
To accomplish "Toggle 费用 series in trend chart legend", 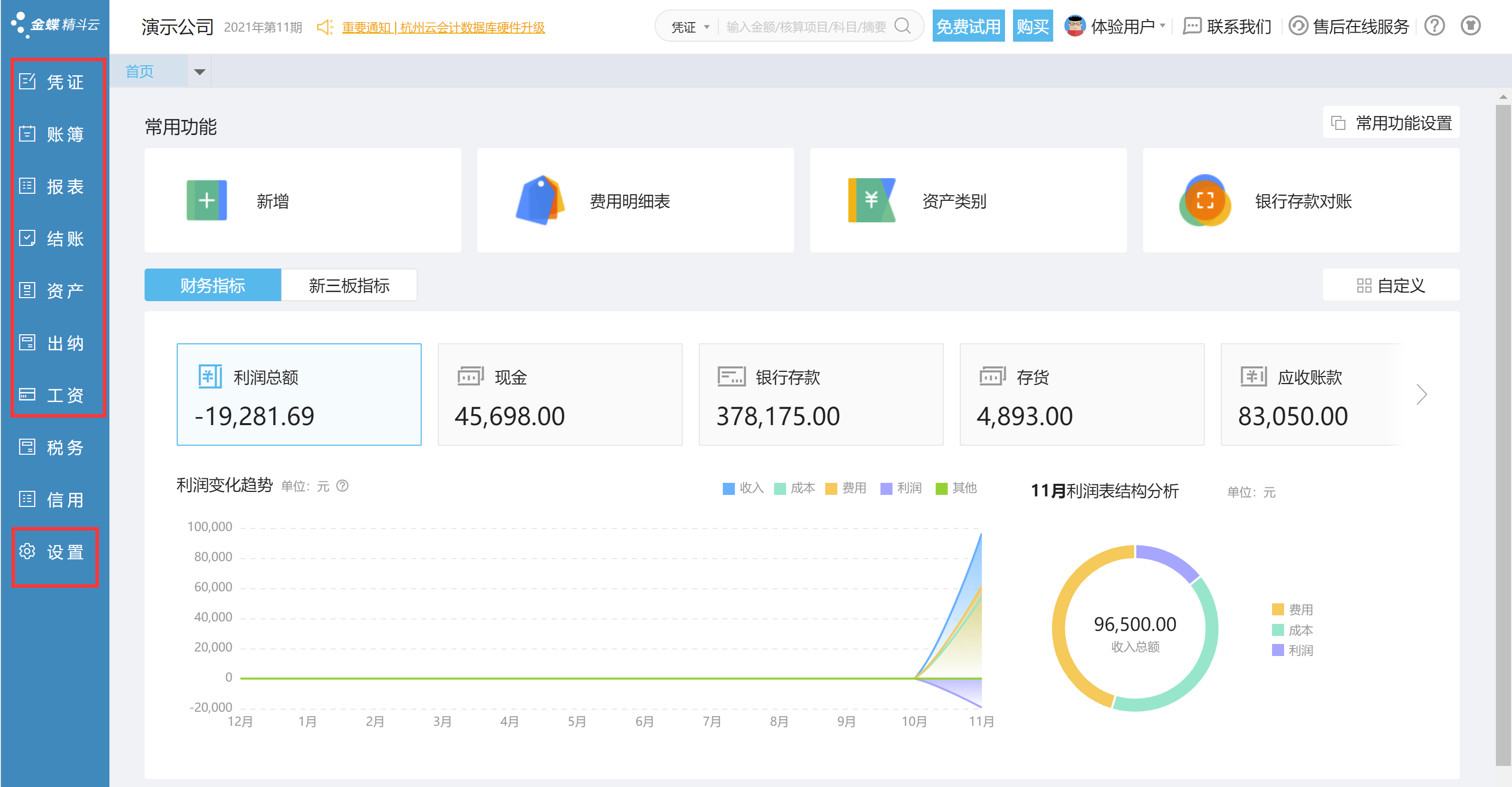I will pyautogui.click(x=846, y=488).
